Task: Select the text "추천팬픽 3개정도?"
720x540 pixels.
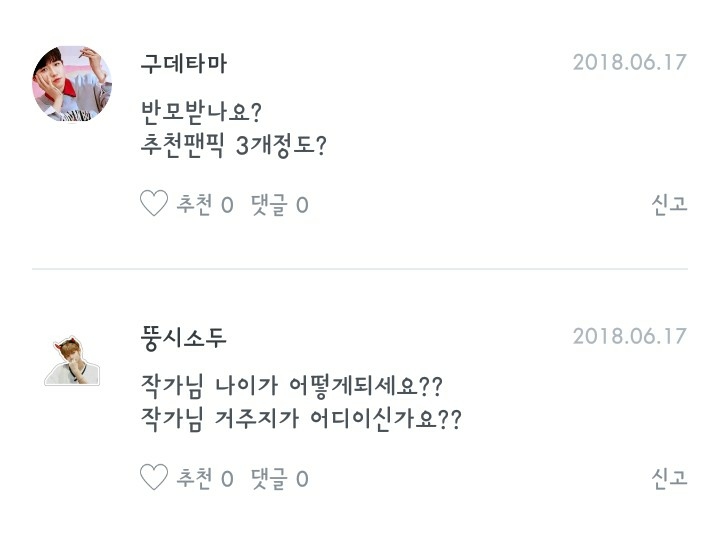Action: coord(235,145)
